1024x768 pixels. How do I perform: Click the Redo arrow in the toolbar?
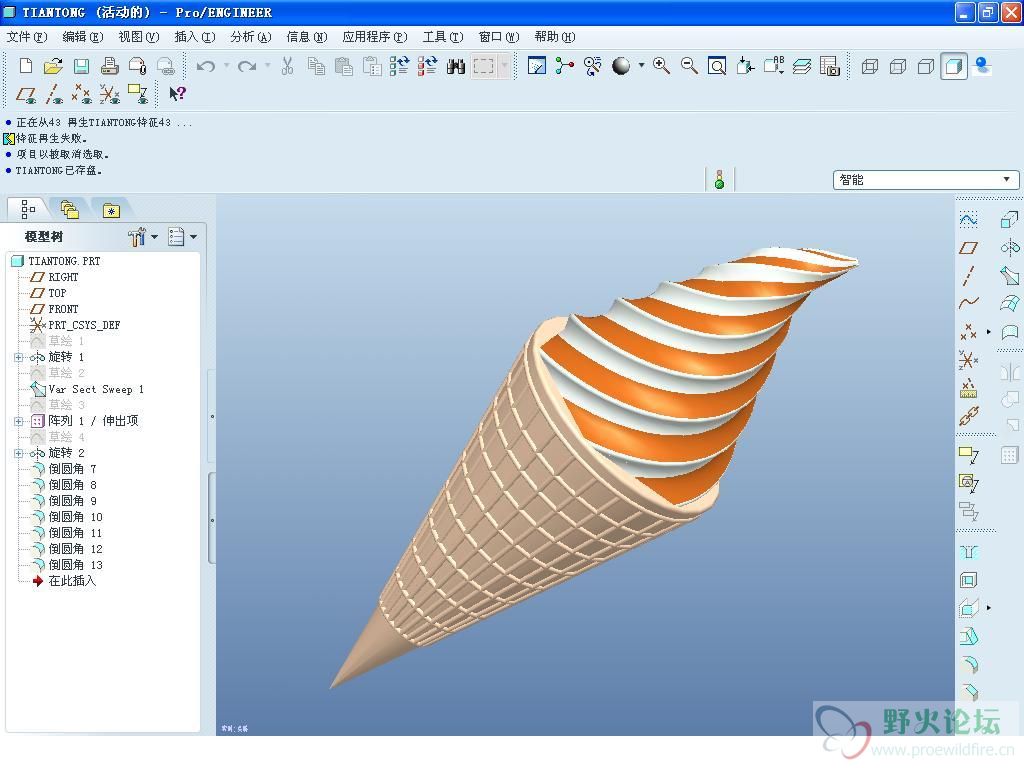click(247, 66)
